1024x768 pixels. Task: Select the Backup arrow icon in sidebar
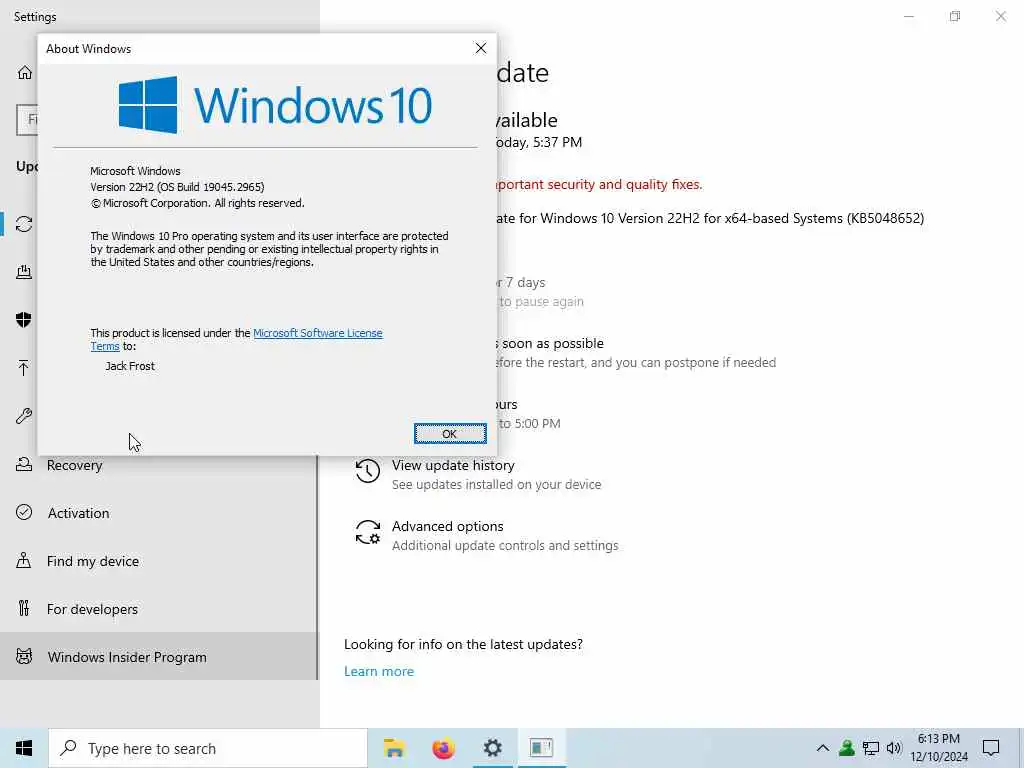pyautogui.click(x=24, y=368)
